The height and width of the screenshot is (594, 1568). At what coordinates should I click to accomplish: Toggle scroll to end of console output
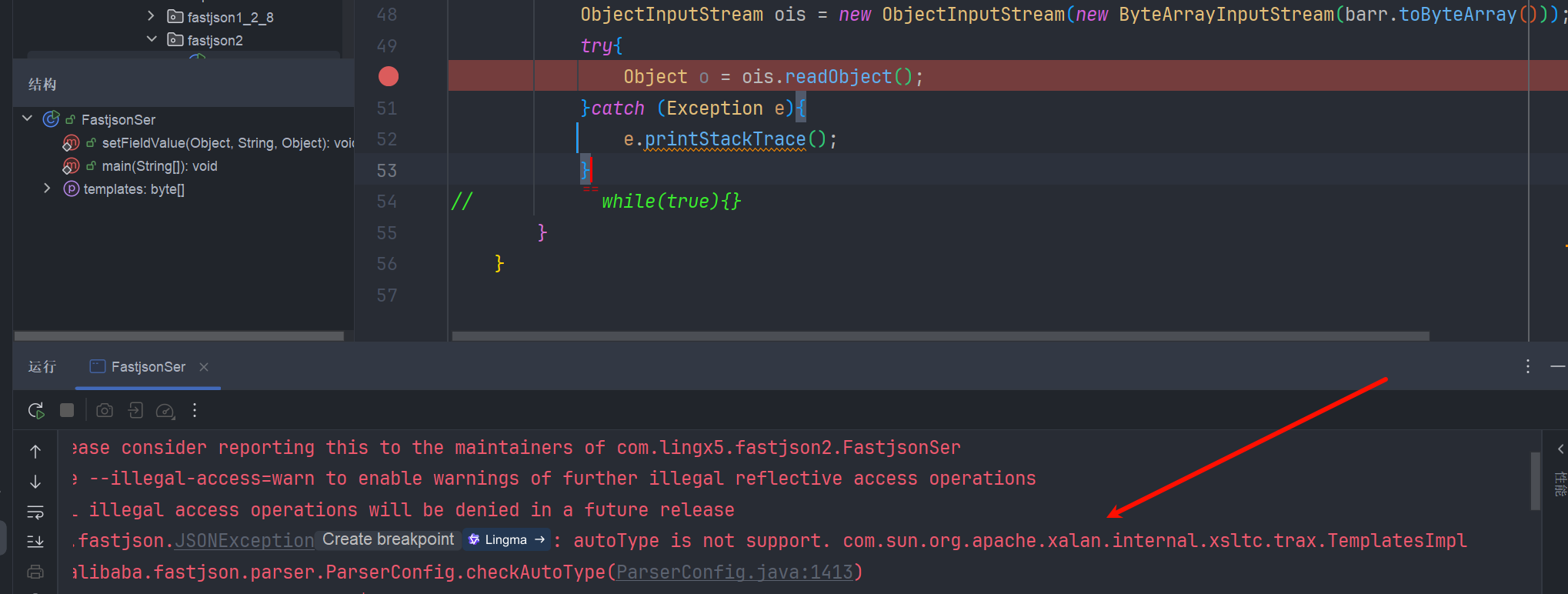click(35, 542)
